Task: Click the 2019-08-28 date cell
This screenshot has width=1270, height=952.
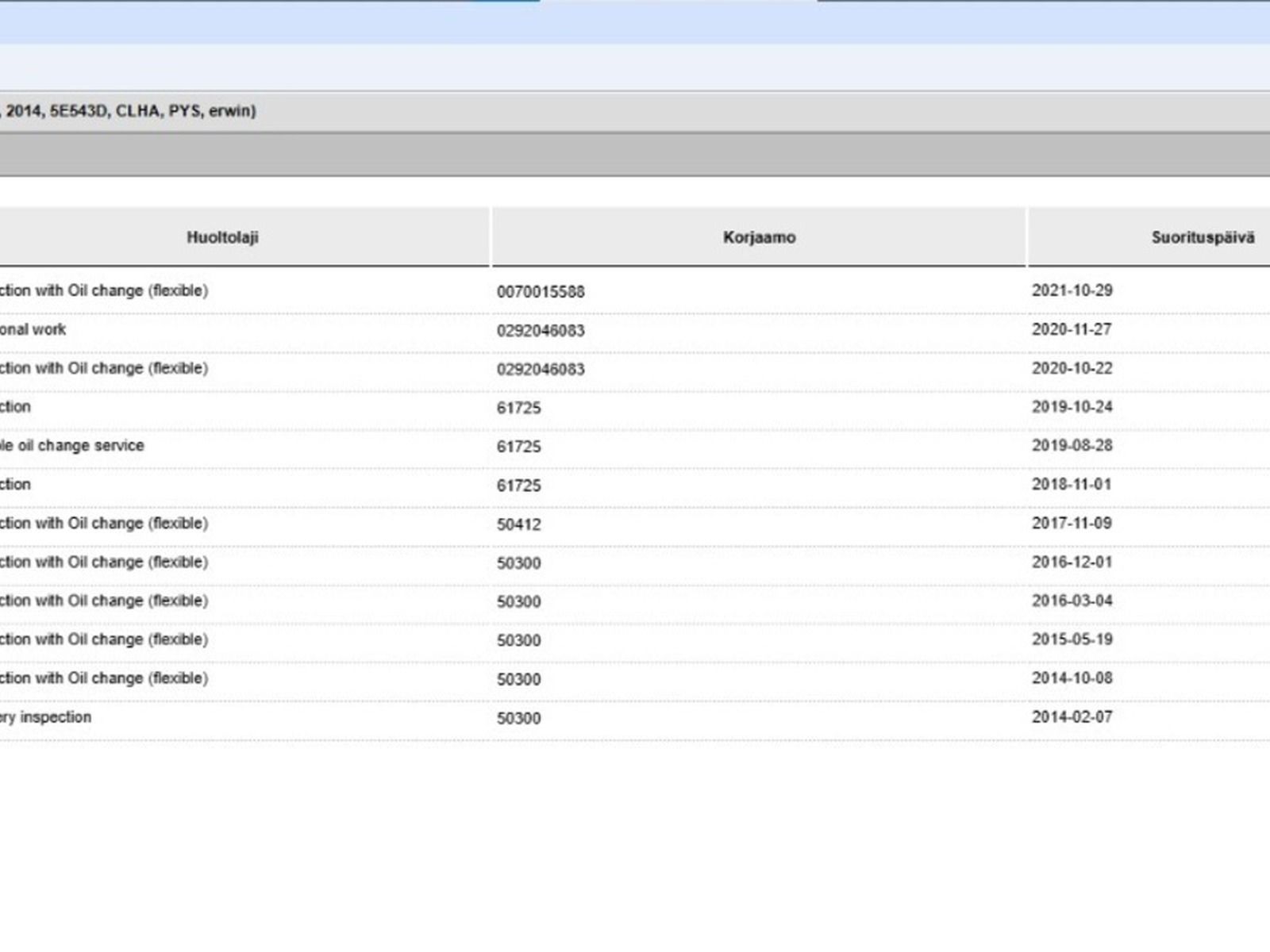Action: tap(1072, 446)
